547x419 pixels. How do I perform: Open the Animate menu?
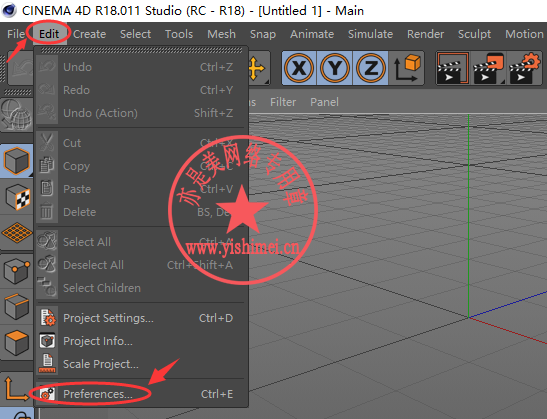click(x=312, y=34)
